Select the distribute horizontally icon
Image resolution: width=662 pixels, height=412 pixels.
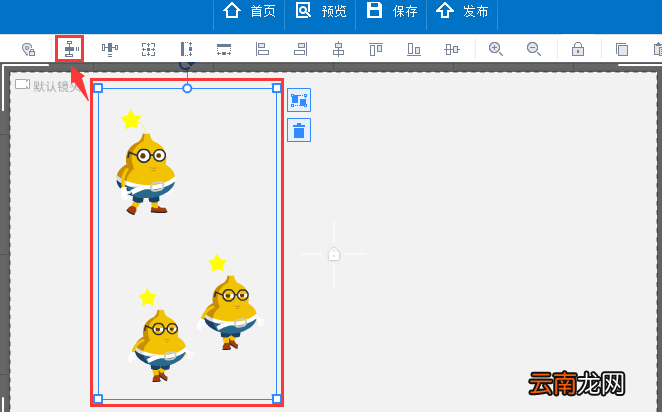(110, 49)
